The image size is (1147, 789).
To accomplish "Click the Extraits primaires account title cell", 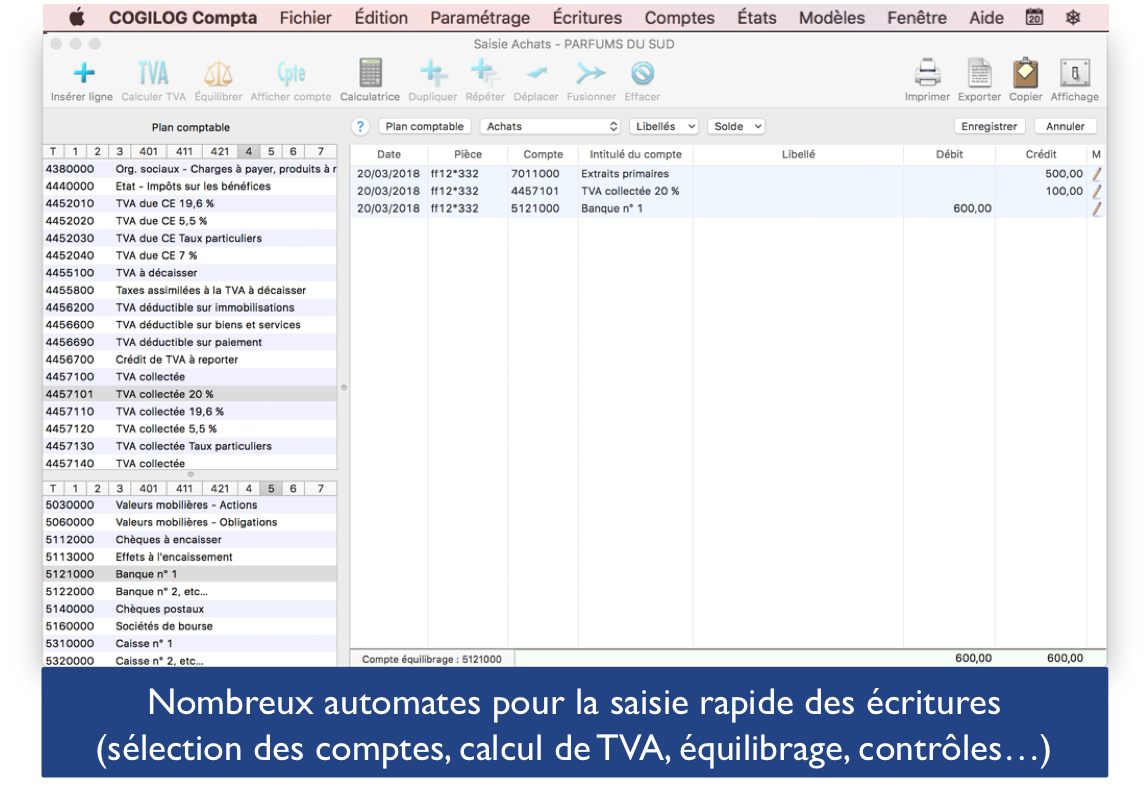I will (636, 174).
